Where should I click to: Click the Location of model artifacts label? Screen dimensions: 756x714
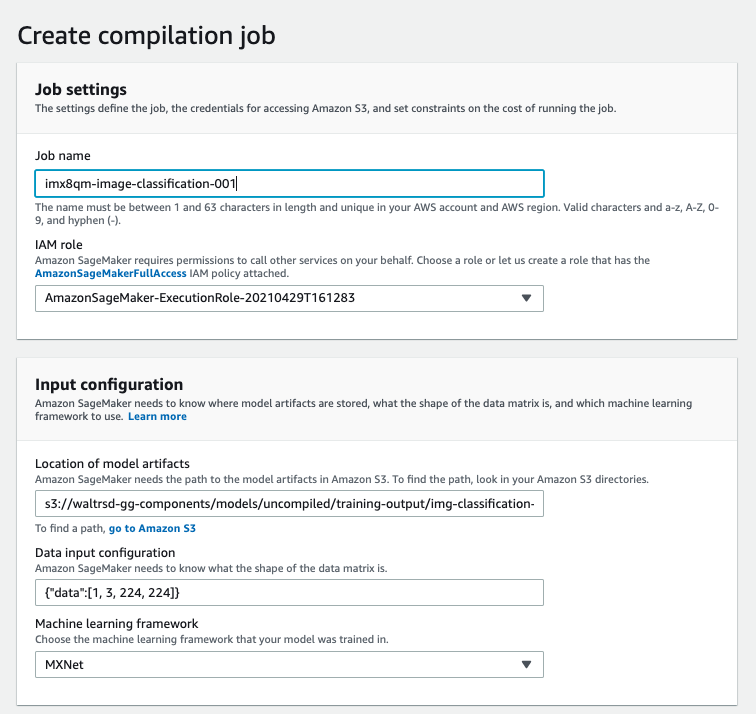point(112,464)
